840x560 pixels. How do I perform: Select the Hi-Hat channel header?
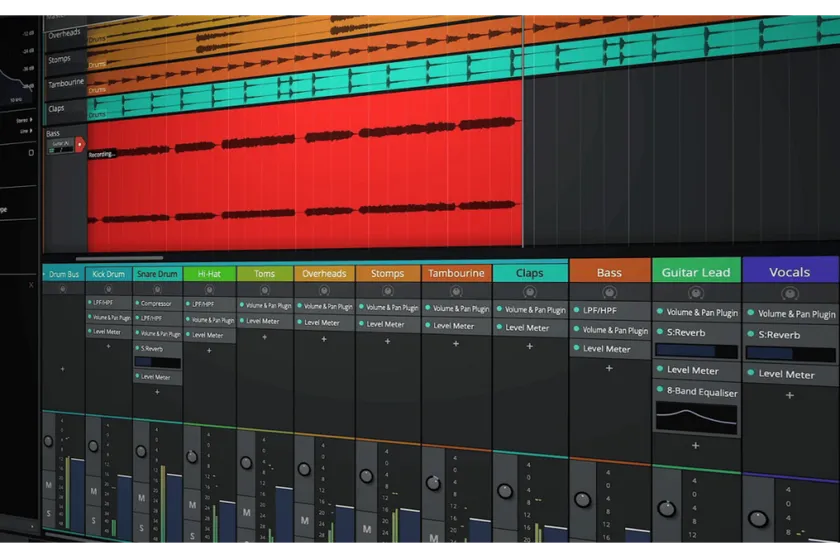(209, 274)
